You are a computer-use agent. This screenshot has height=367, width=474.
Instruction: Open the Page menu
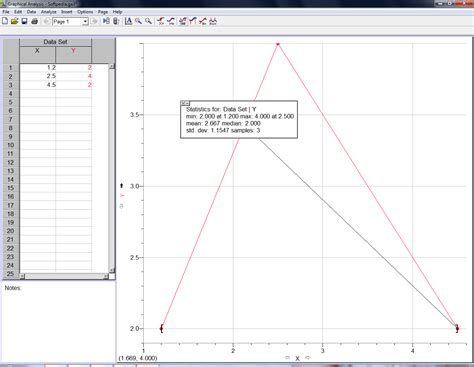[103, 12]
